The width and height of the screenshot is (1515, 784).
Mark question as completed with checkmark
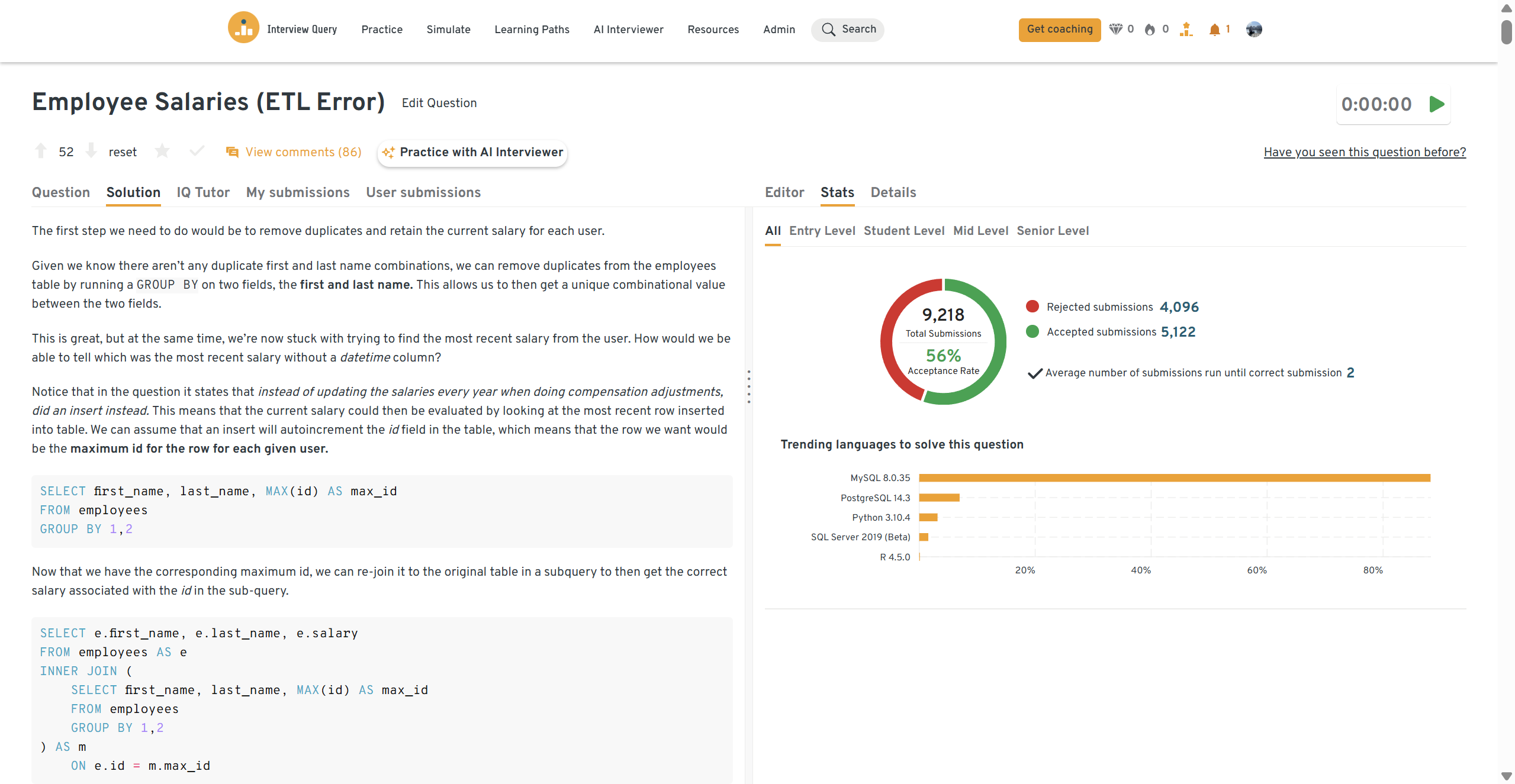(197, 151)
